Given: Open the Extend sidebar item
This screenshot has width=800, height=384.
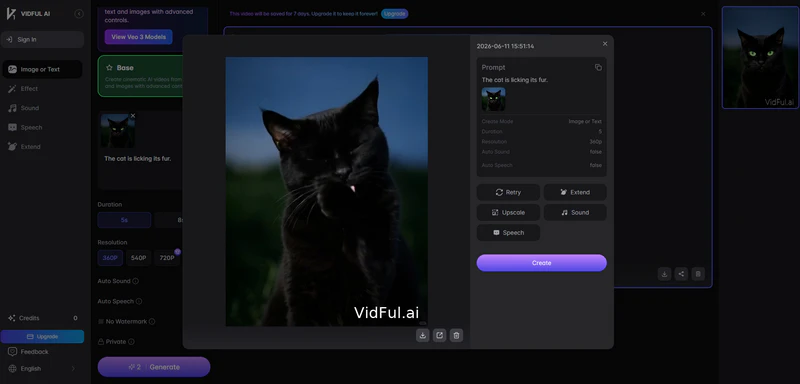Looking at the screenshot, I should pos(42,147).
